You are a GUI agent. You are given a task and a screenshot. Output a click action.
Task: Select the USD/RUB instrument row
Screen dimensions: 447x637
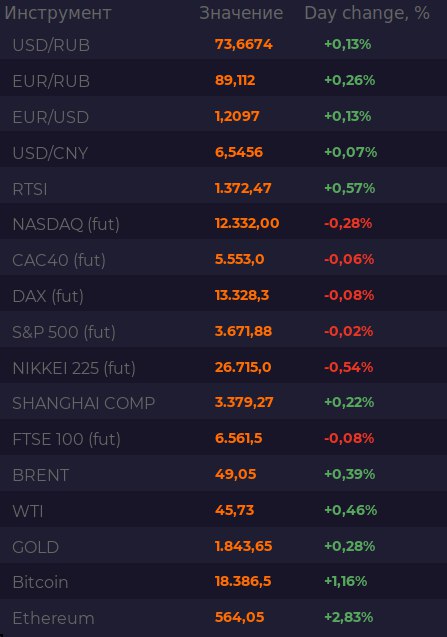[x=224, y=45]
